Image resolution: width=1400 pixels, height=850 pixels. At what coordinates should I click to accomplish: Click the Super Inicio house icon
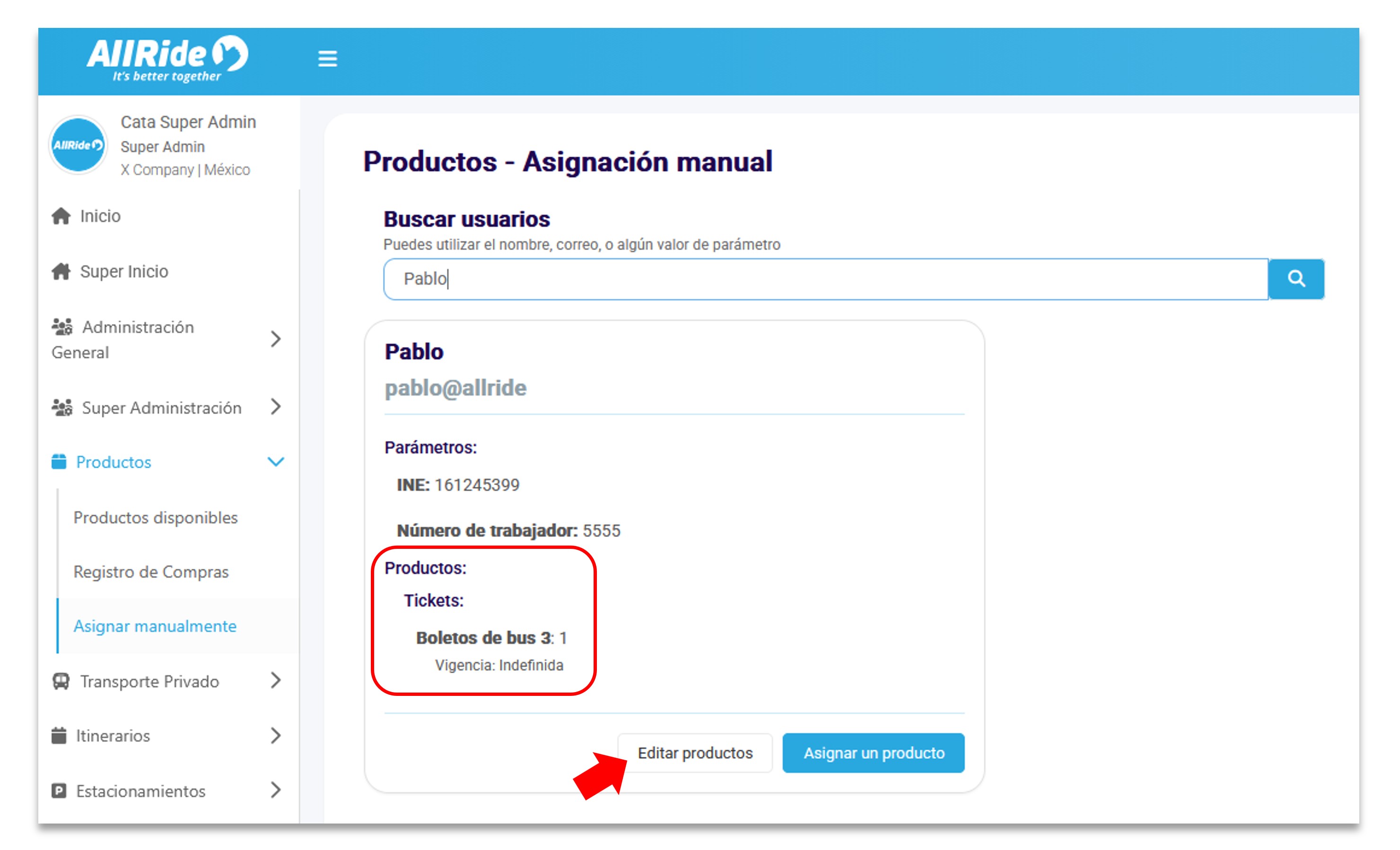[61, 271]
